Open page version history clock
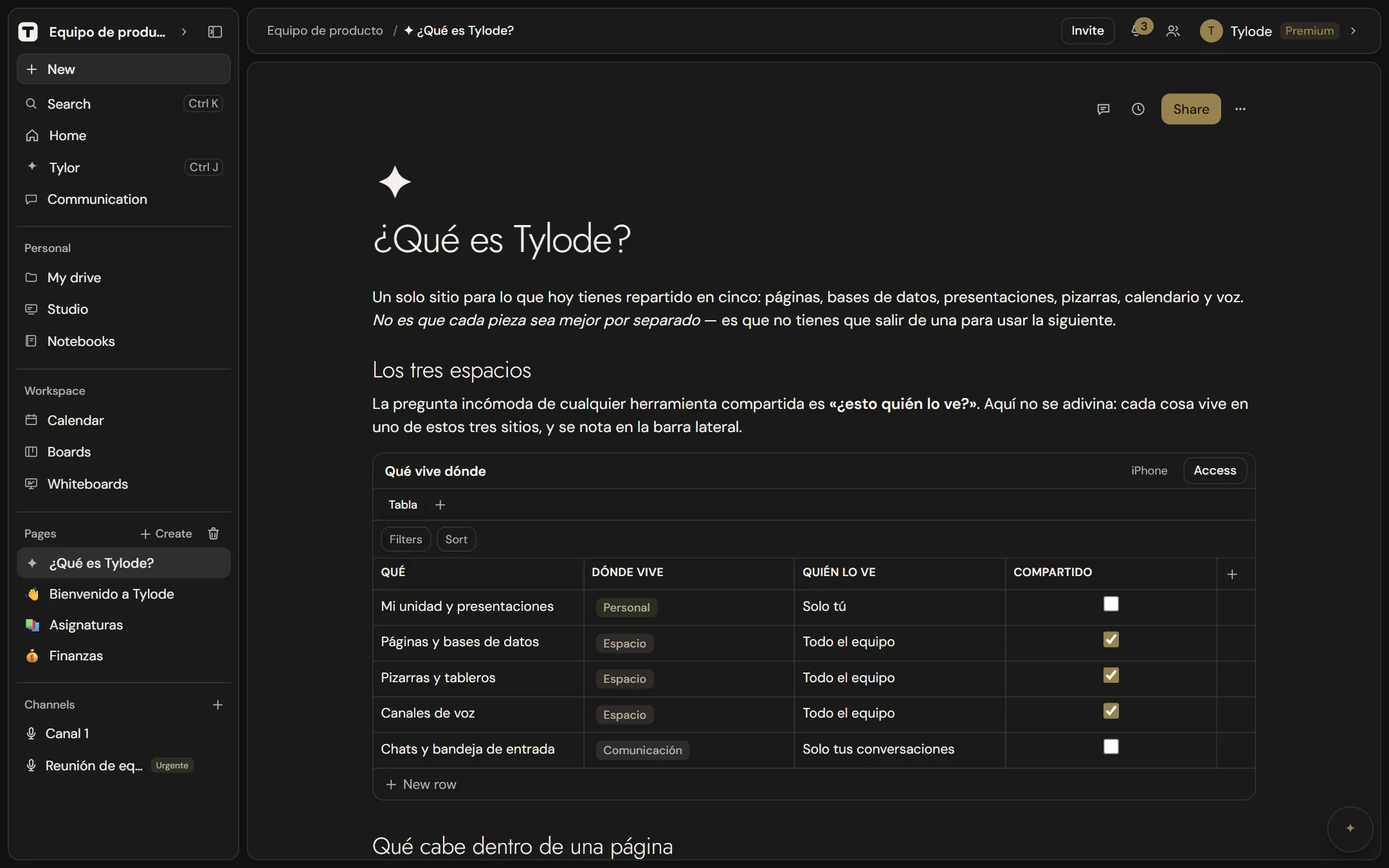 tap(1138, 109)
